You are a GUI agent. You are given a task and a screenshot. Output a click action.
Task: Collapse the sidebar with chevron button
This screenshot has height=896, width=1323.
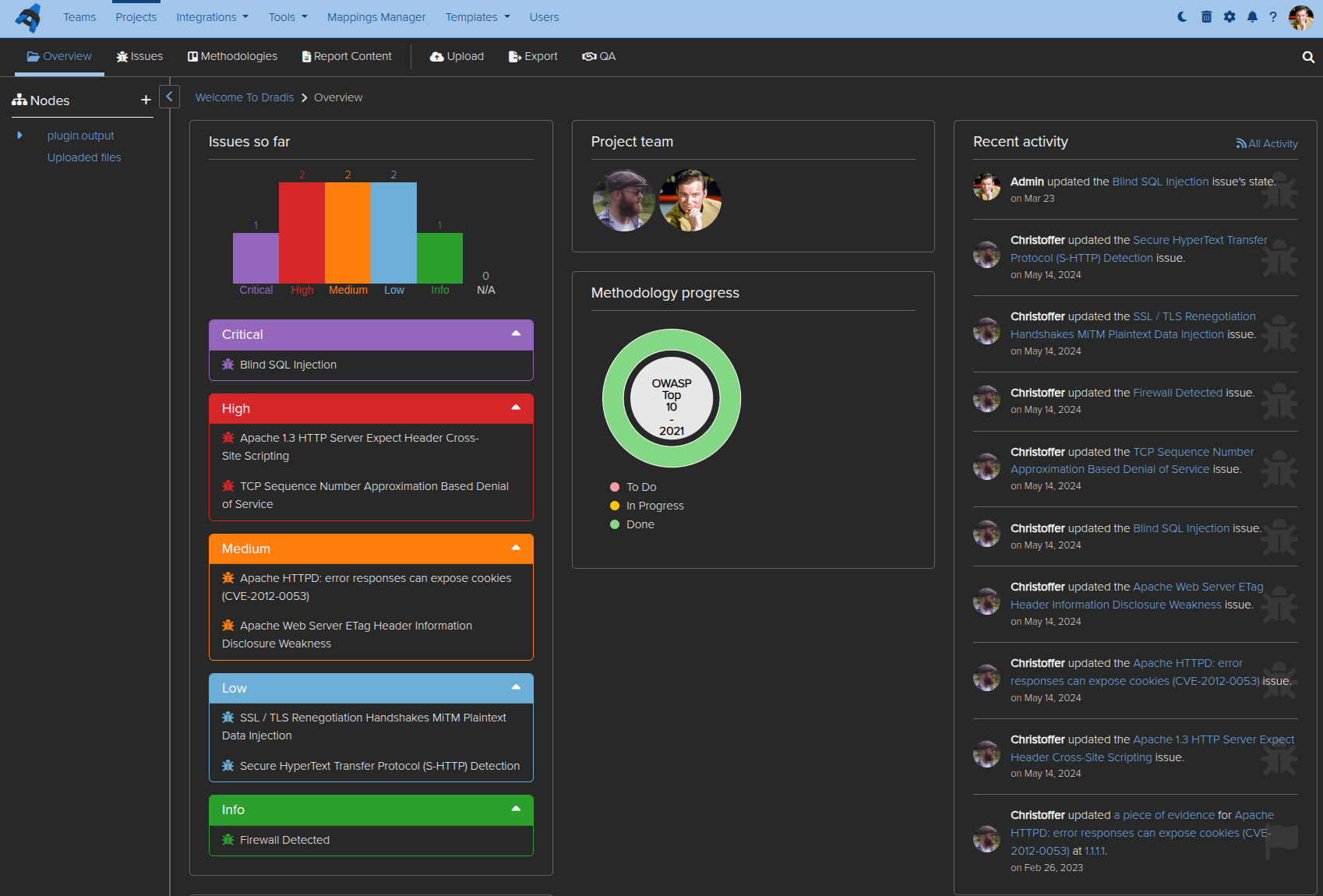[x=169, y=97]
